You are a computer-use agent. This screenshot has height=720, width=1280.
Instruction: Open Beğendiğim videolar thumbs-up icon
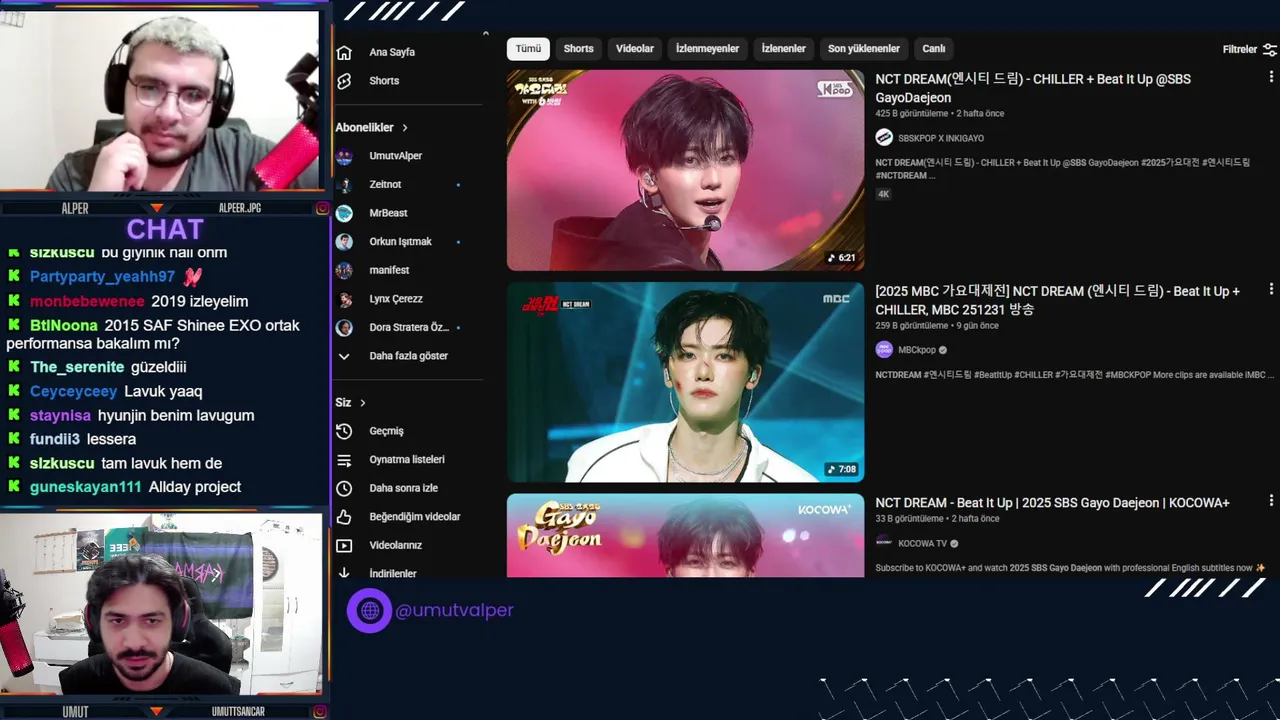(x=344, y=517)
